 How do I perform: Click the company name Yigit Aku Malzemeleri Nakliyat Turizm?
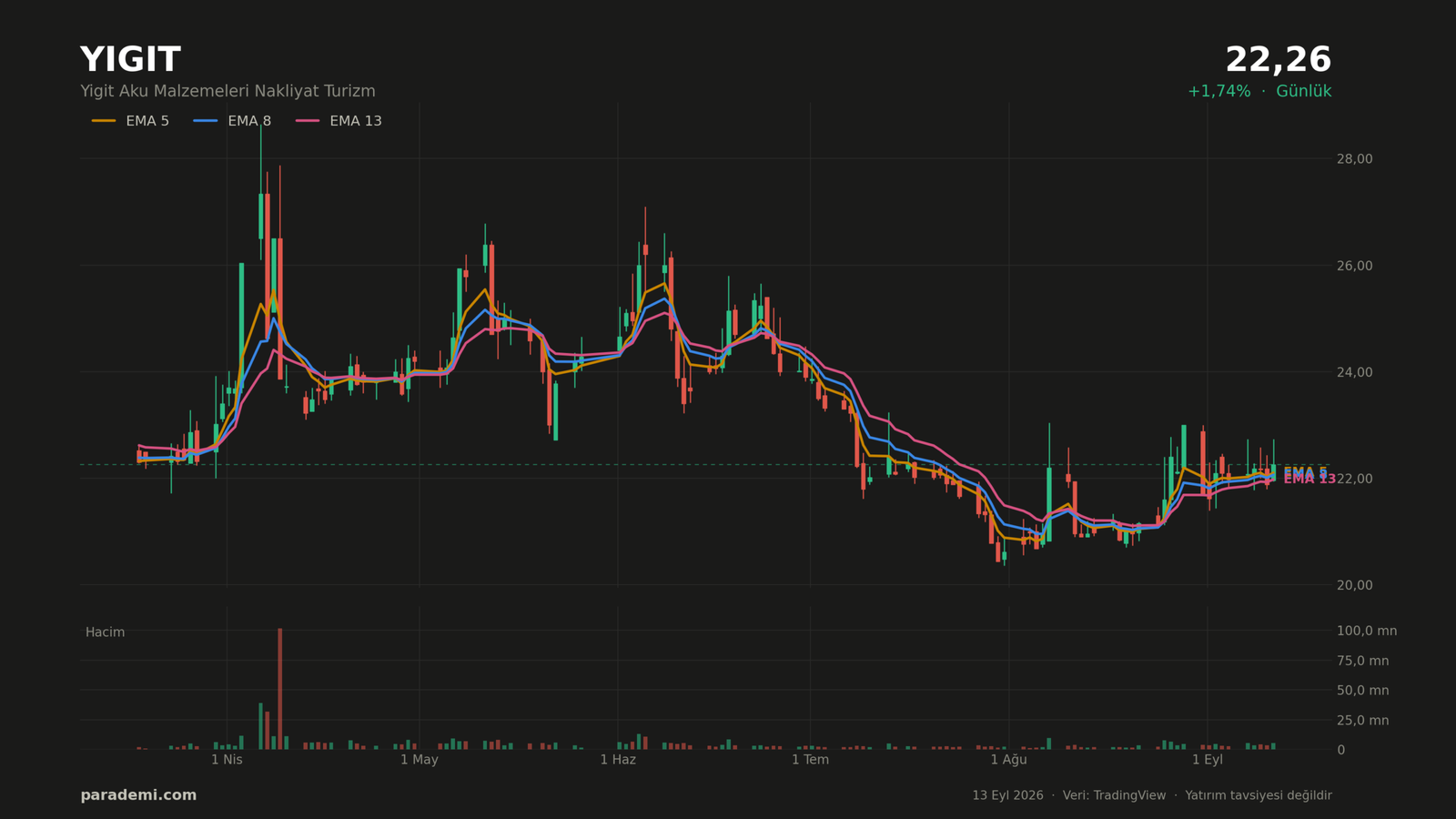pyautogui.click(x=227, y=91)
